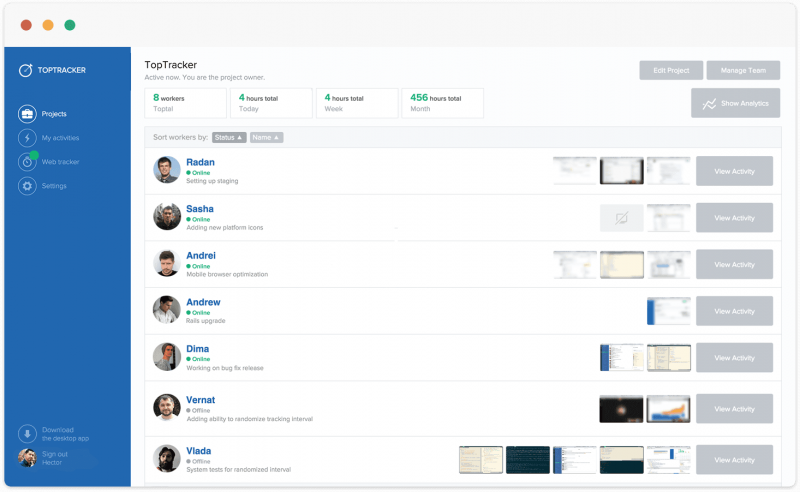Viewport: 800px width, 492px height.
Task: Open Vernat's dark screenshot thumbnail
Action: point(621,409)
